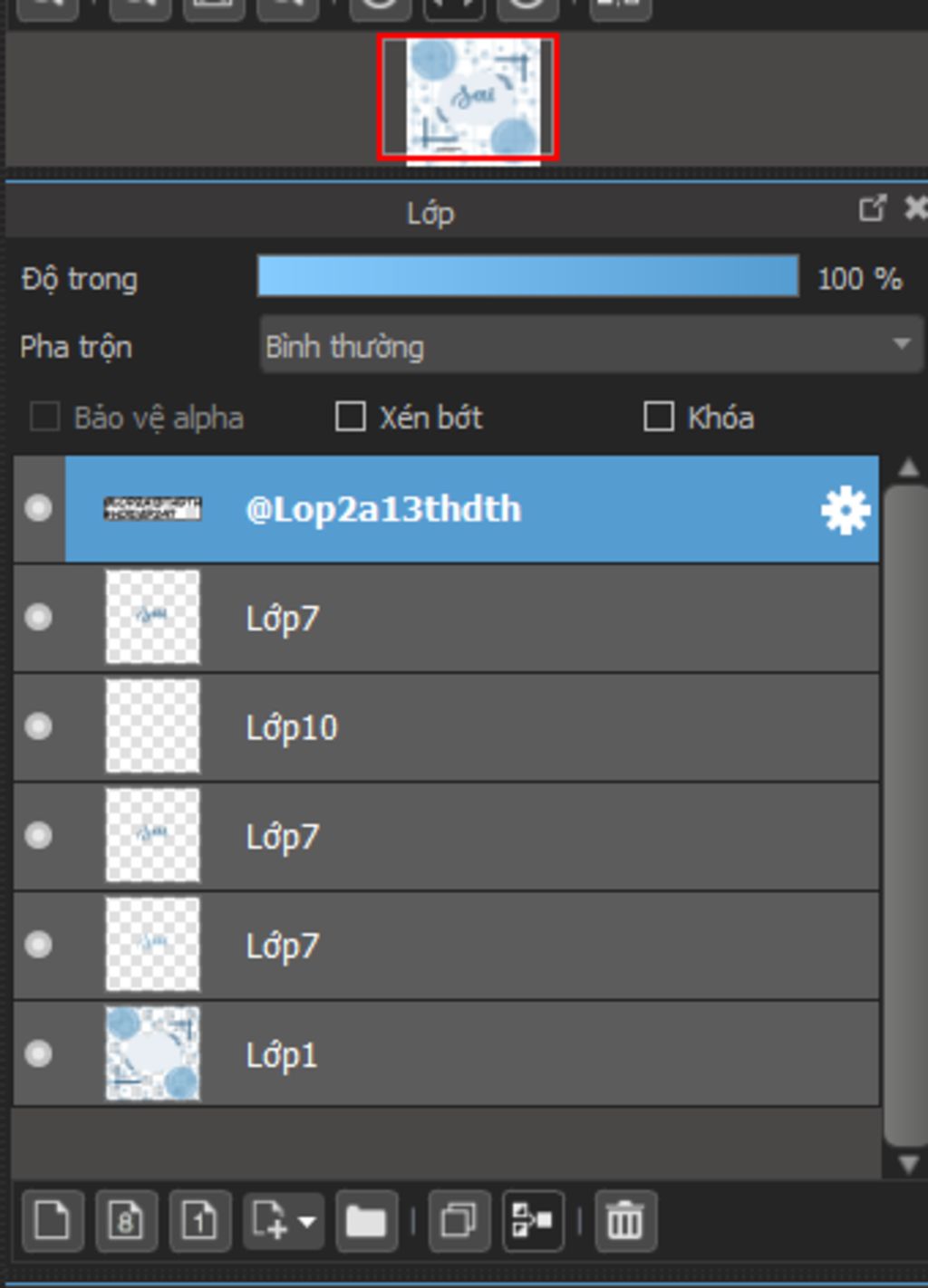Image resolution: width=928 pixels, height=1288 pixels.
Task: Create a new layer folder
Action: (366, 1220)
